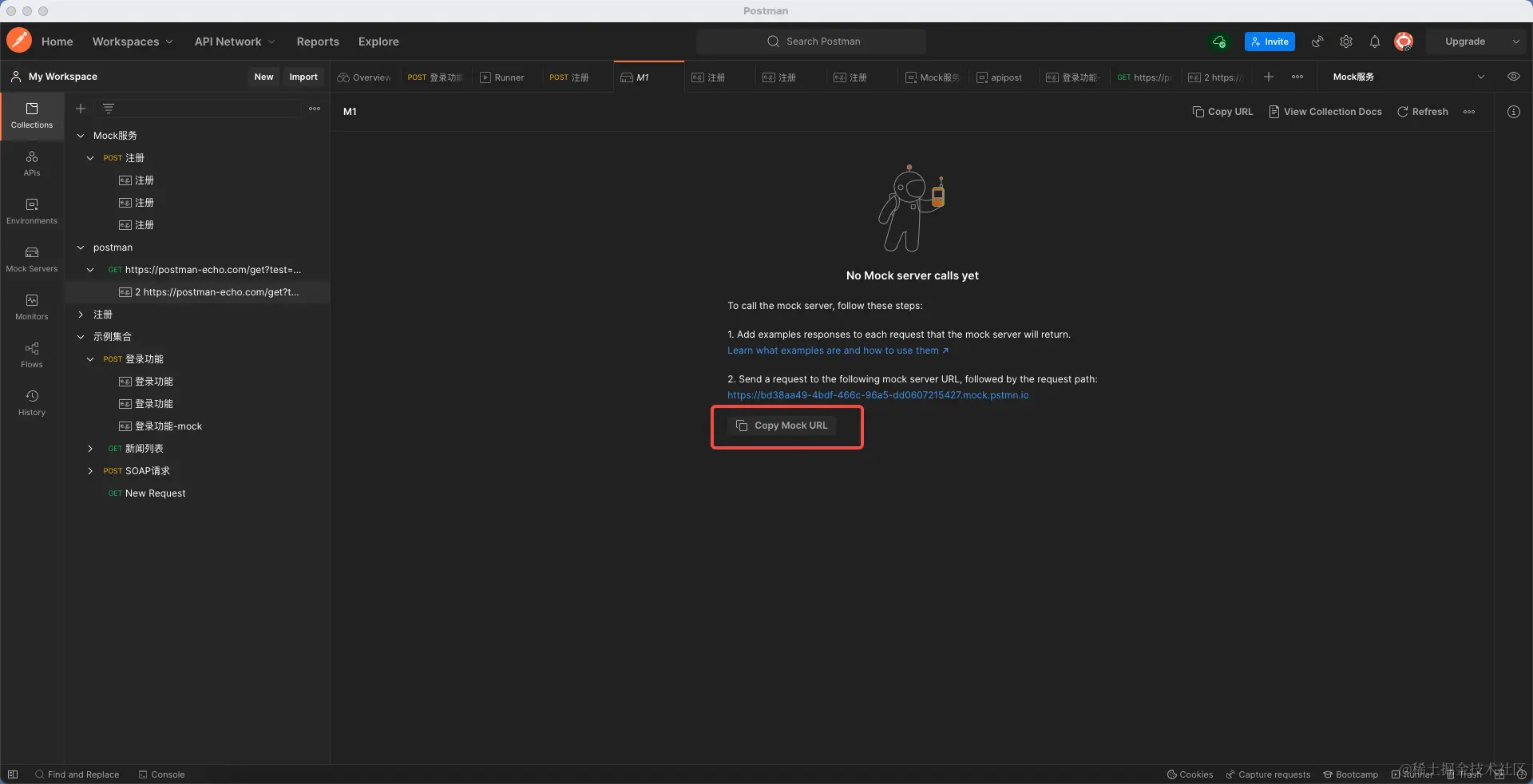1533x784 pixels.
Task: Open the APIs sidebar panel
Action: pos(32,164)
